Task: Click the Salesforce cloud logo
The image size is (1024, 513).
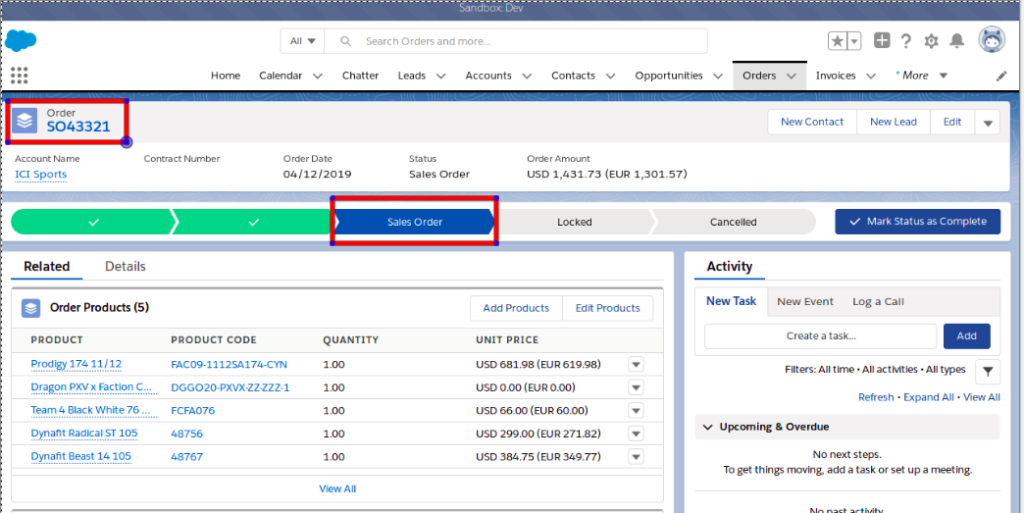Action: [x=21, y=41]
